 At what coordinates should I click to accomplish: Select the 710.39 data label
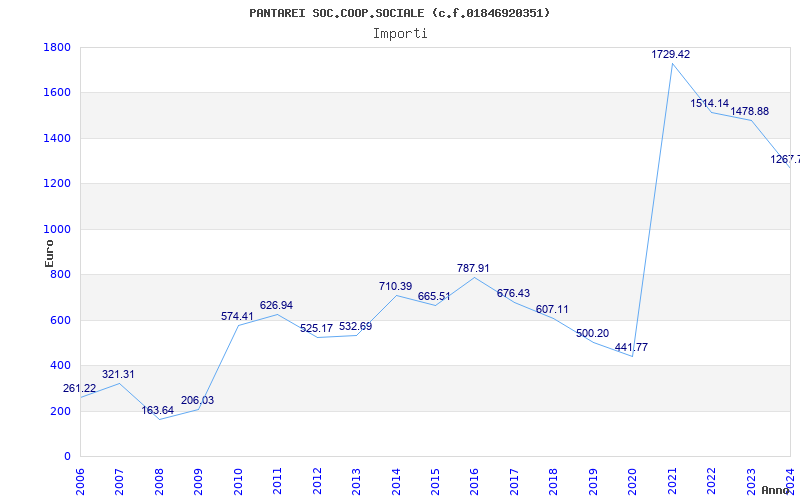395,286
